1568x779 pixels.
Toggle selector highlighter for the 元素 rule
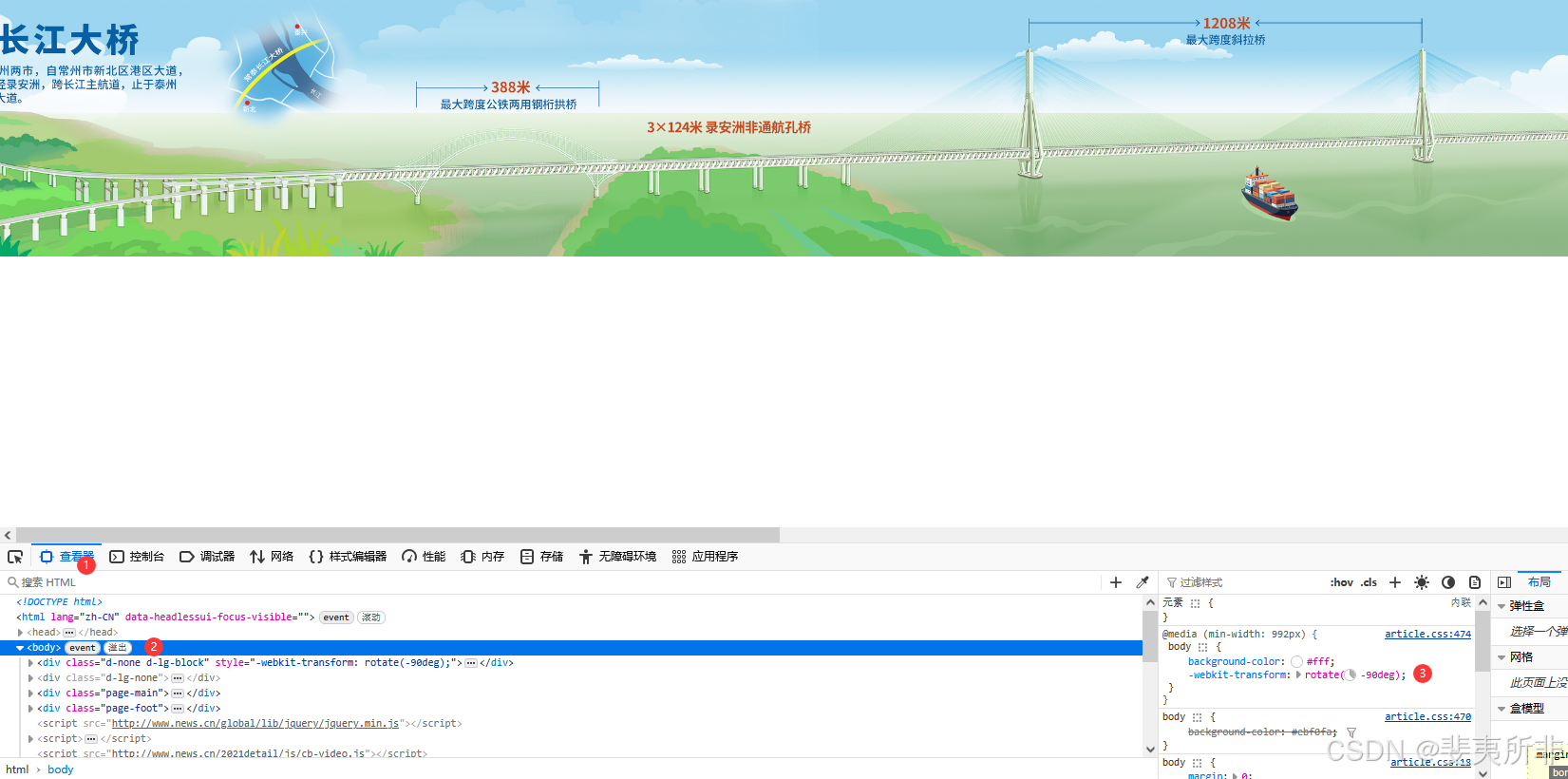(x=1196, y=603)
